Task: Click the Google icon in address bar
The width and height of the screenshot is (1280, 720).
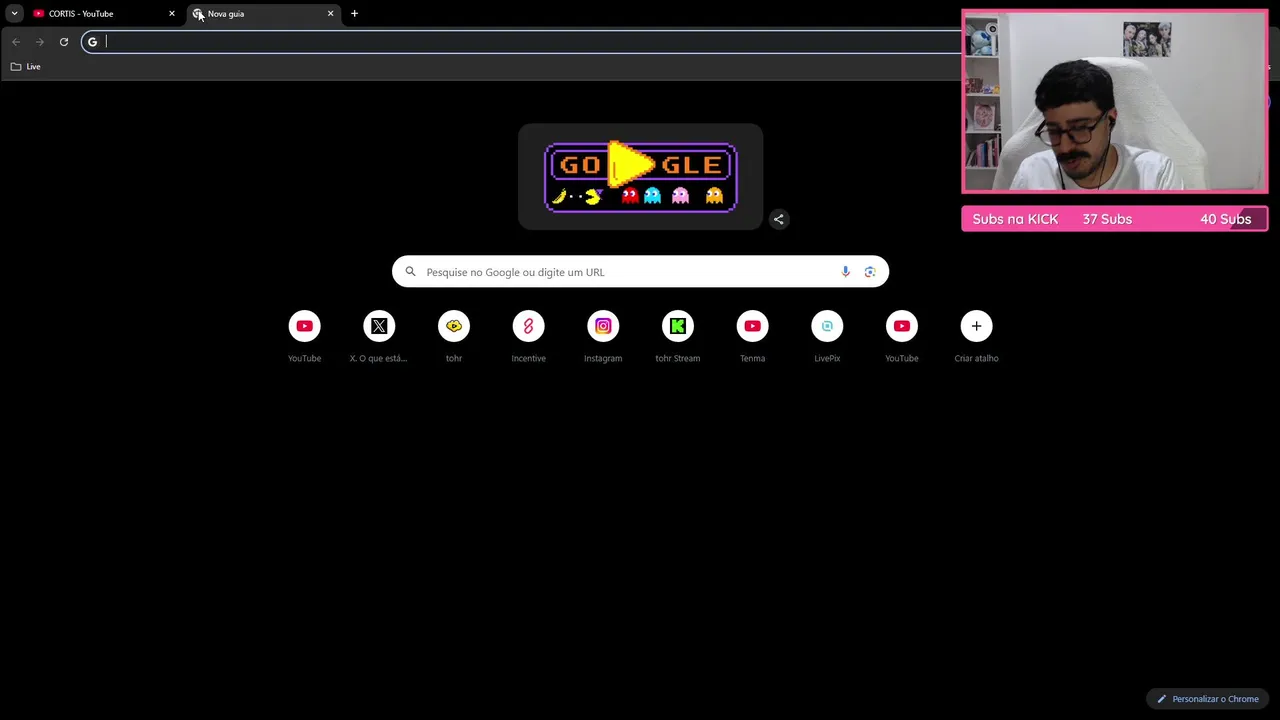Action: click(x=92, y=42)
